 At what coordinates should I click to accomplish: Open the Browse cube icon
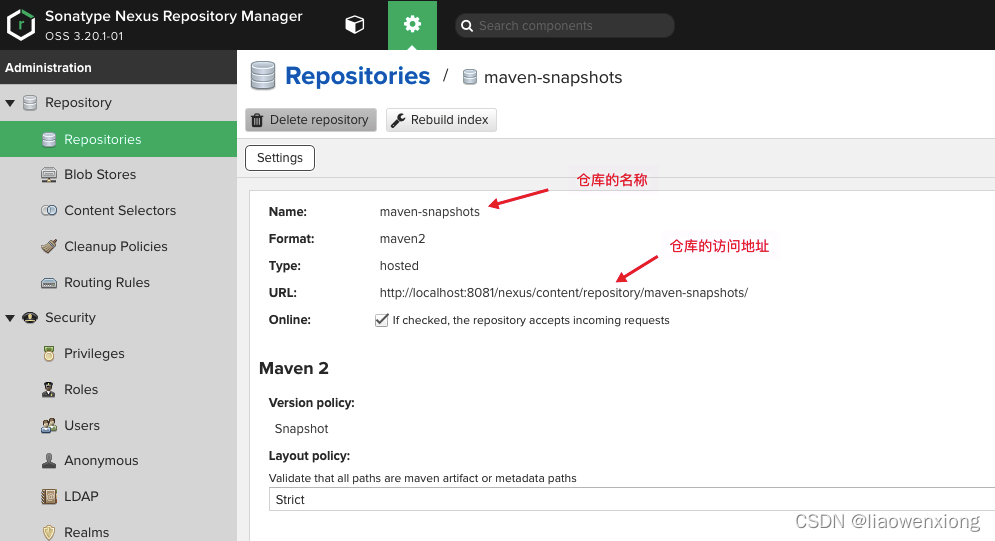click(x=355, y=25)
